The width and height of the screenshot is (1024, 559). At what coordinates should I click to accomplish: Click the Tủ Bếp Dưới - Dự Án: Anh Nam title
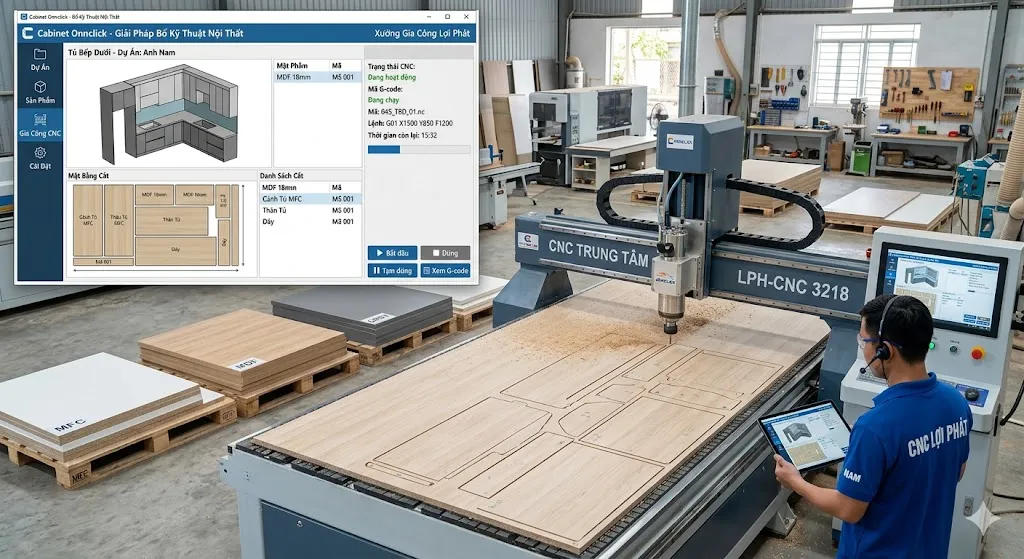click(121, 52)
